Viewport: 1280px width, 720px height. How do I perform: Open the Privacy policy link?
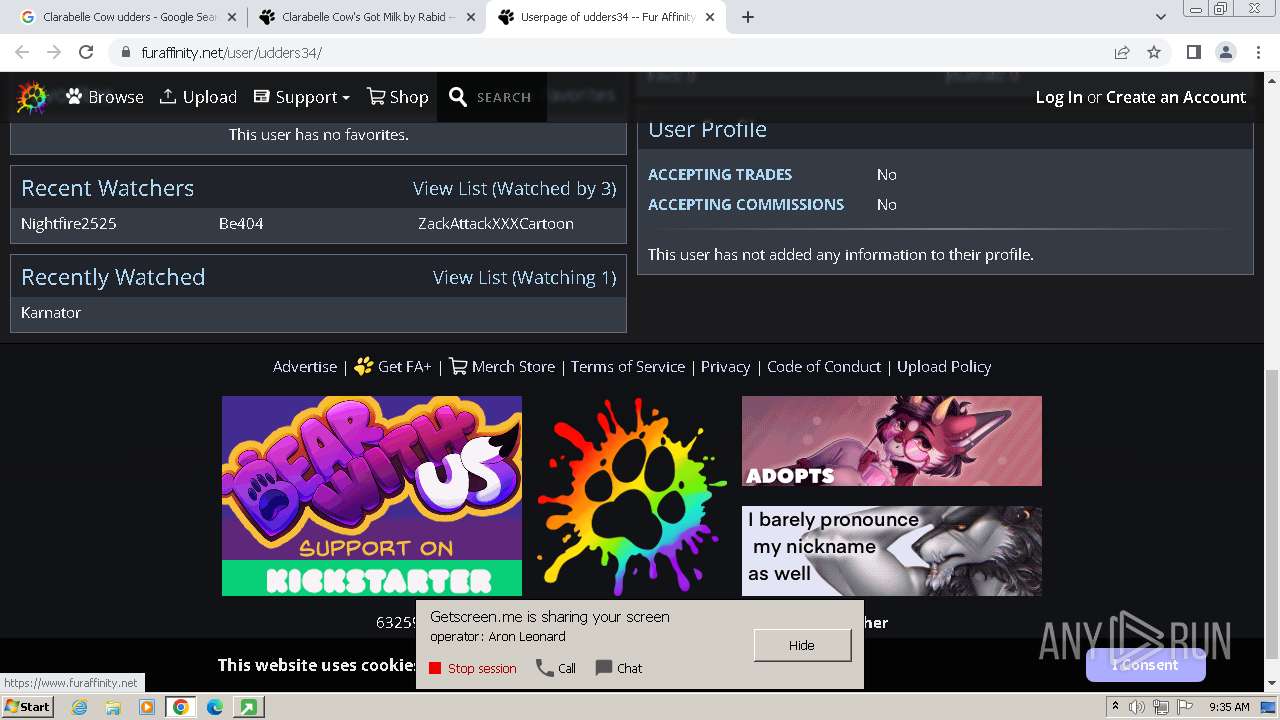click(x=725, y=366)
